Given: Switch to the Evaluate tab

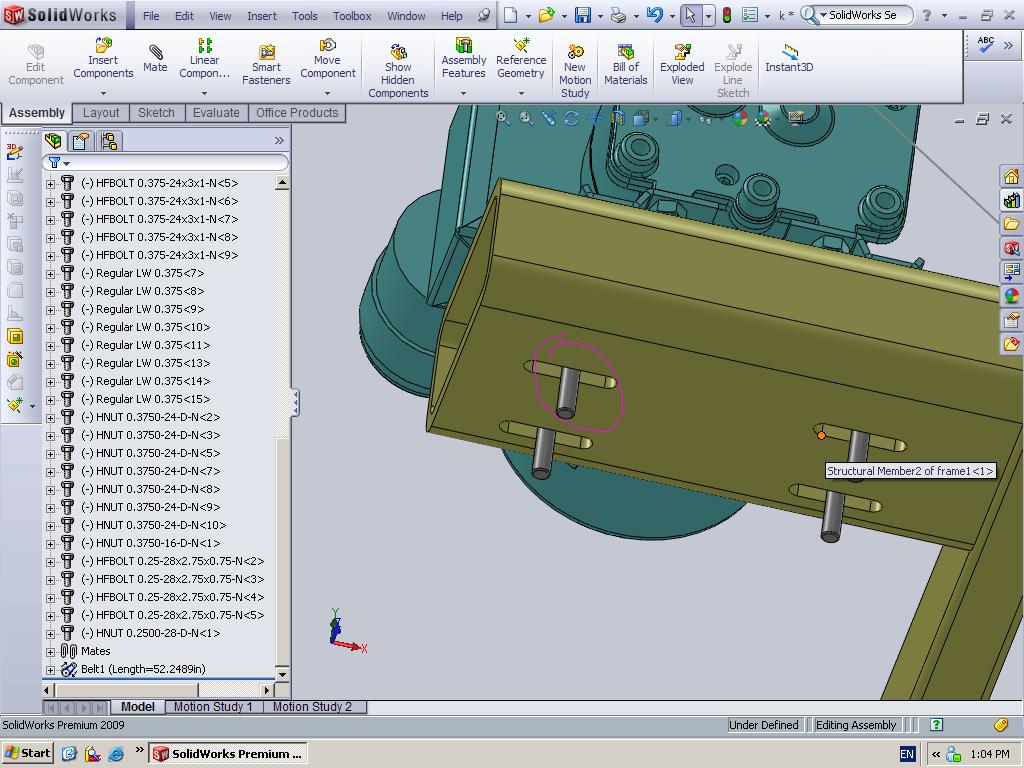Looking at the screenshot, I should pos(216,113).
